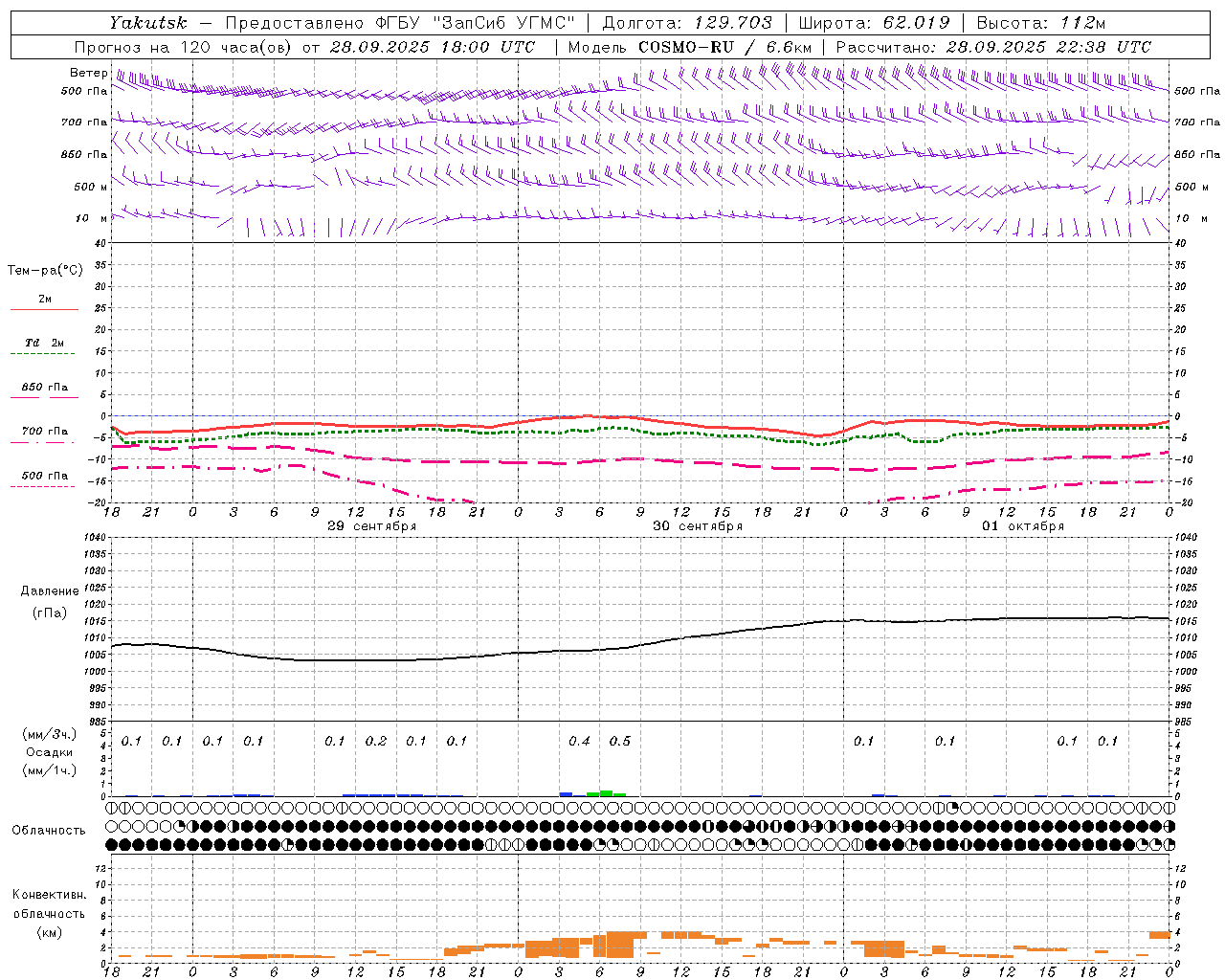The image size is (1225, 980).
Task: Click the '30 сентября' date label
Action: tap(698, 526)
